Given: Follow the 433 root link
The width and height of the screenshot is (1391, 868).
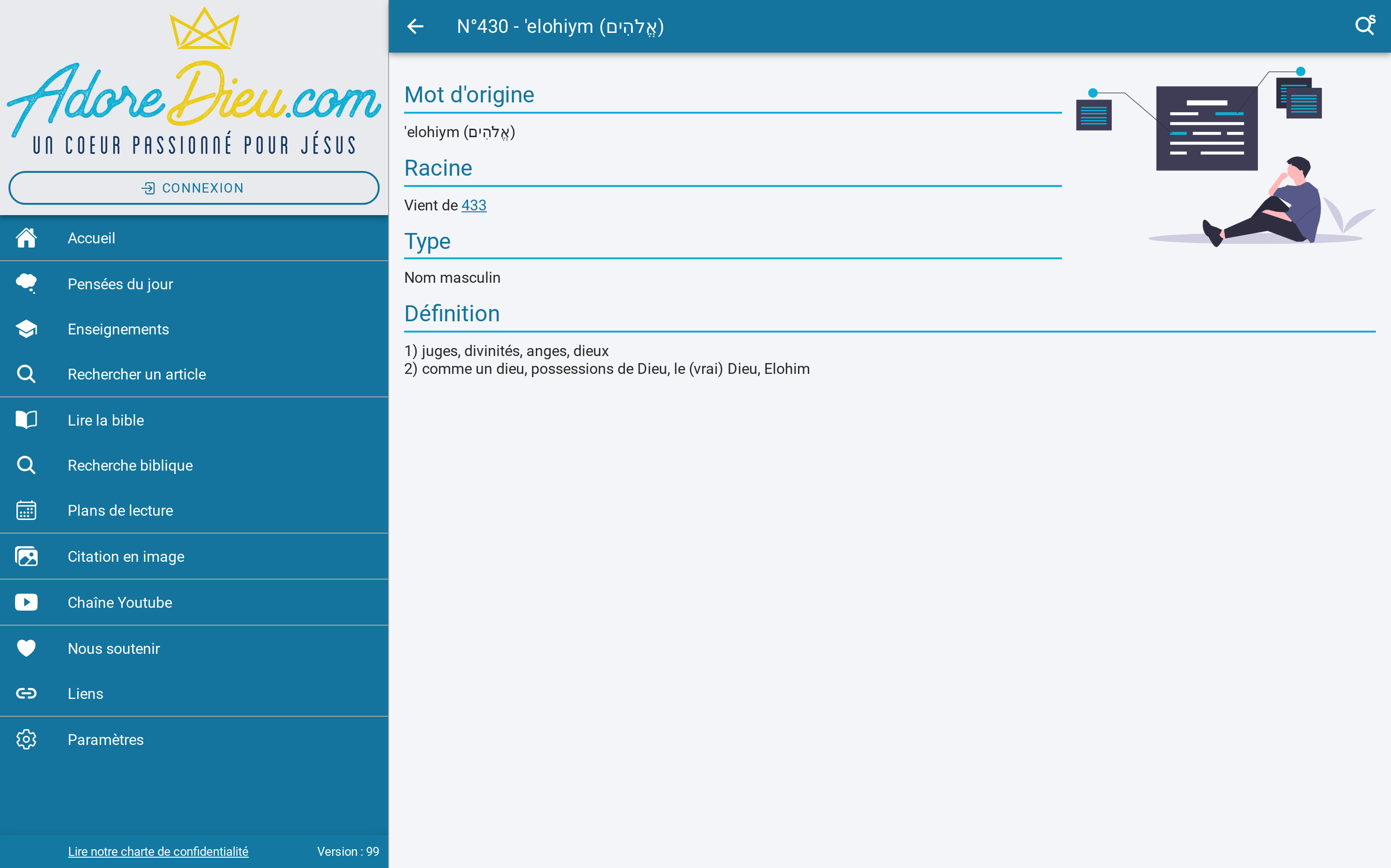Looking at the screenshot, I should (x=474, y=205).
